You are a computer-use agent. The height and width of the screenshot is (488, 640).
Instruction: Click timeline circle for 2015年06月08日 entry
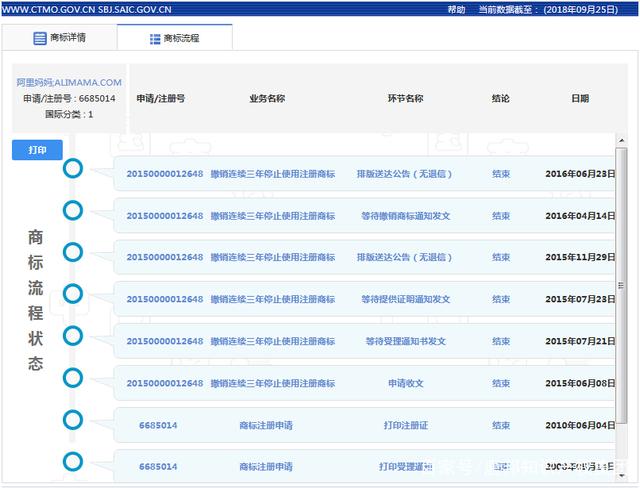(73, 378)
